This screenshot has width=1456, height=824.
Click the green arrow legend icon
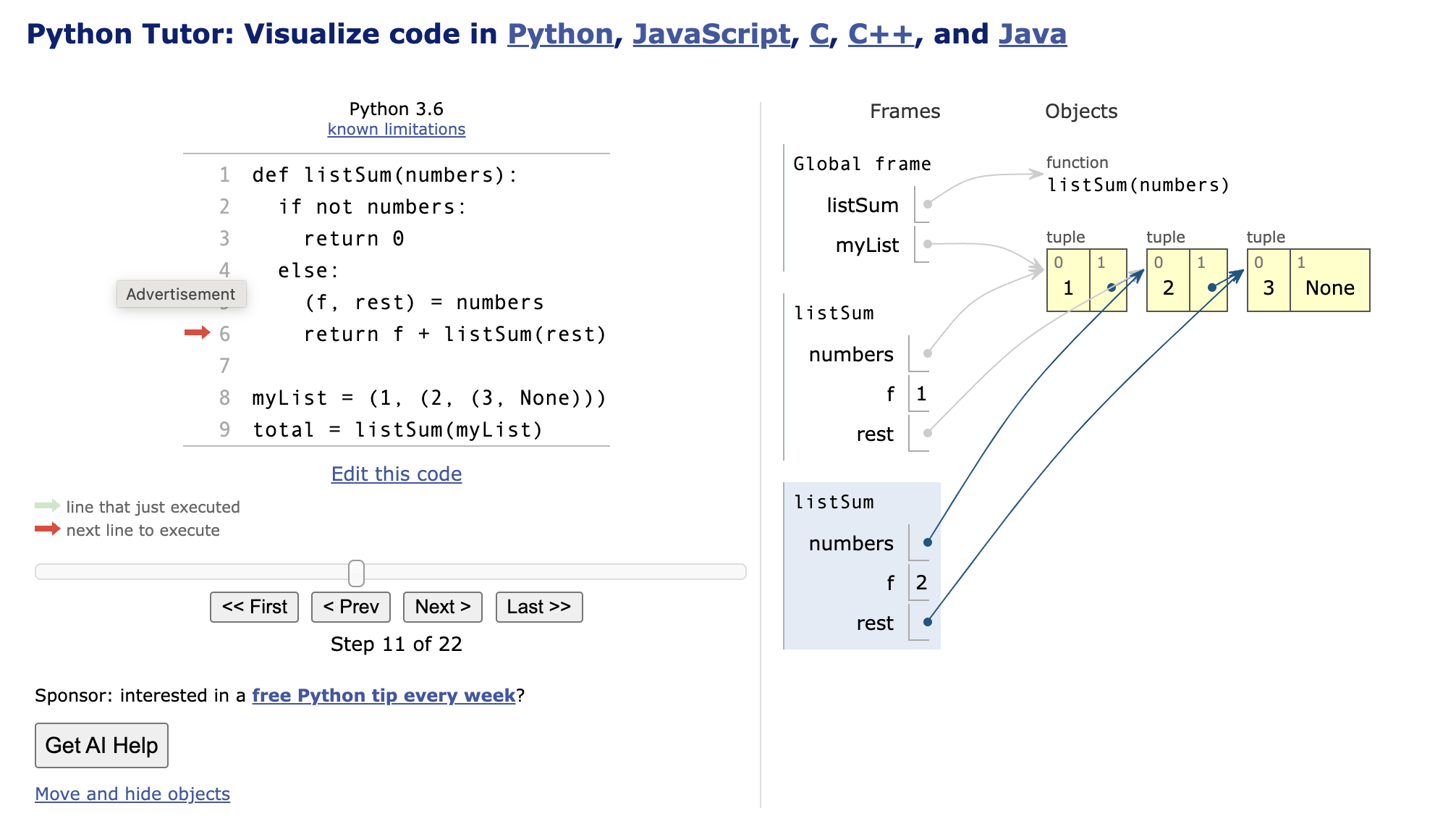47,505
